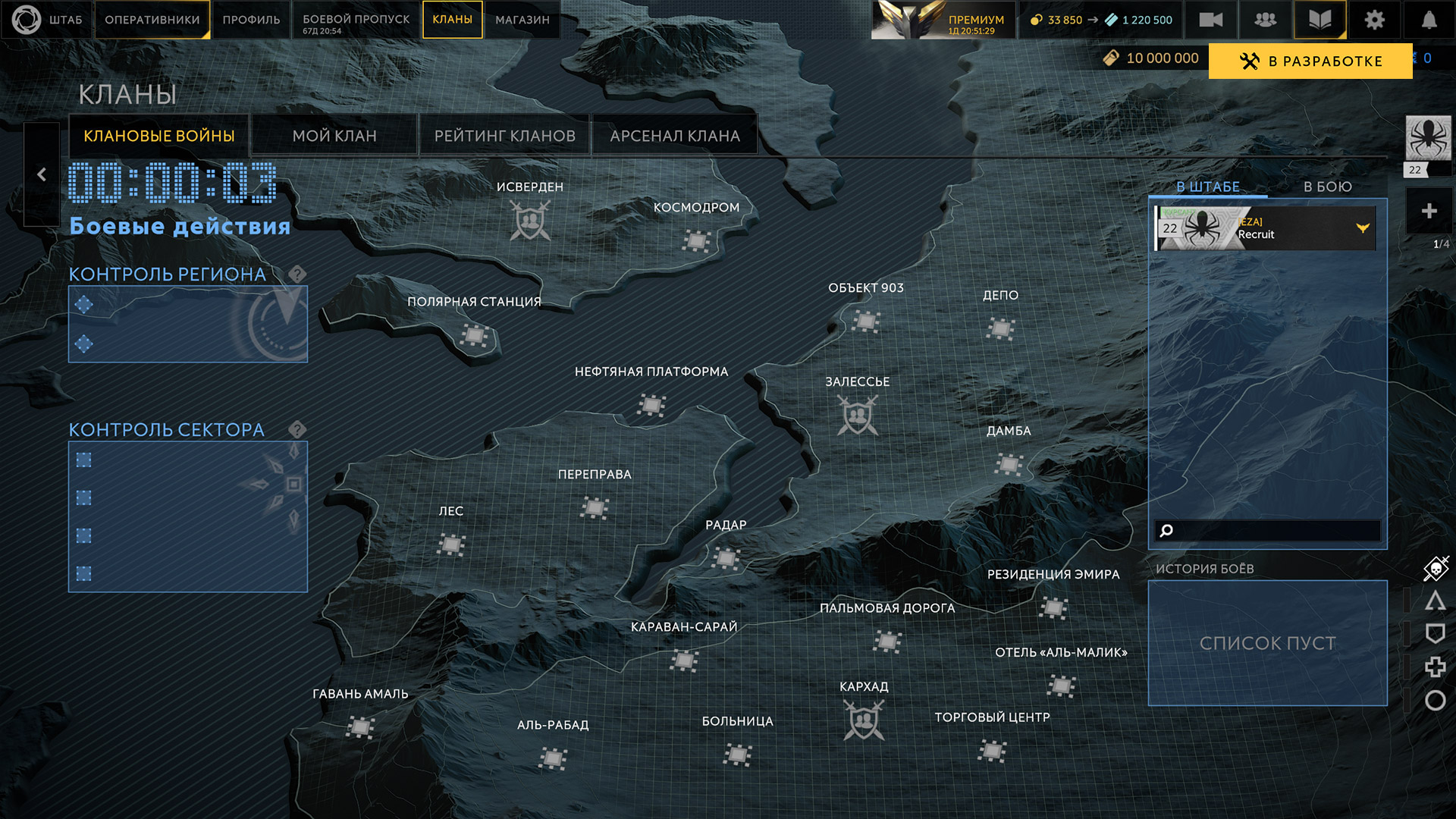Viewport: 1456px width, 819px height.
Task: Open the Рейтинг кланов tab
Action: (x=504, y=136)
